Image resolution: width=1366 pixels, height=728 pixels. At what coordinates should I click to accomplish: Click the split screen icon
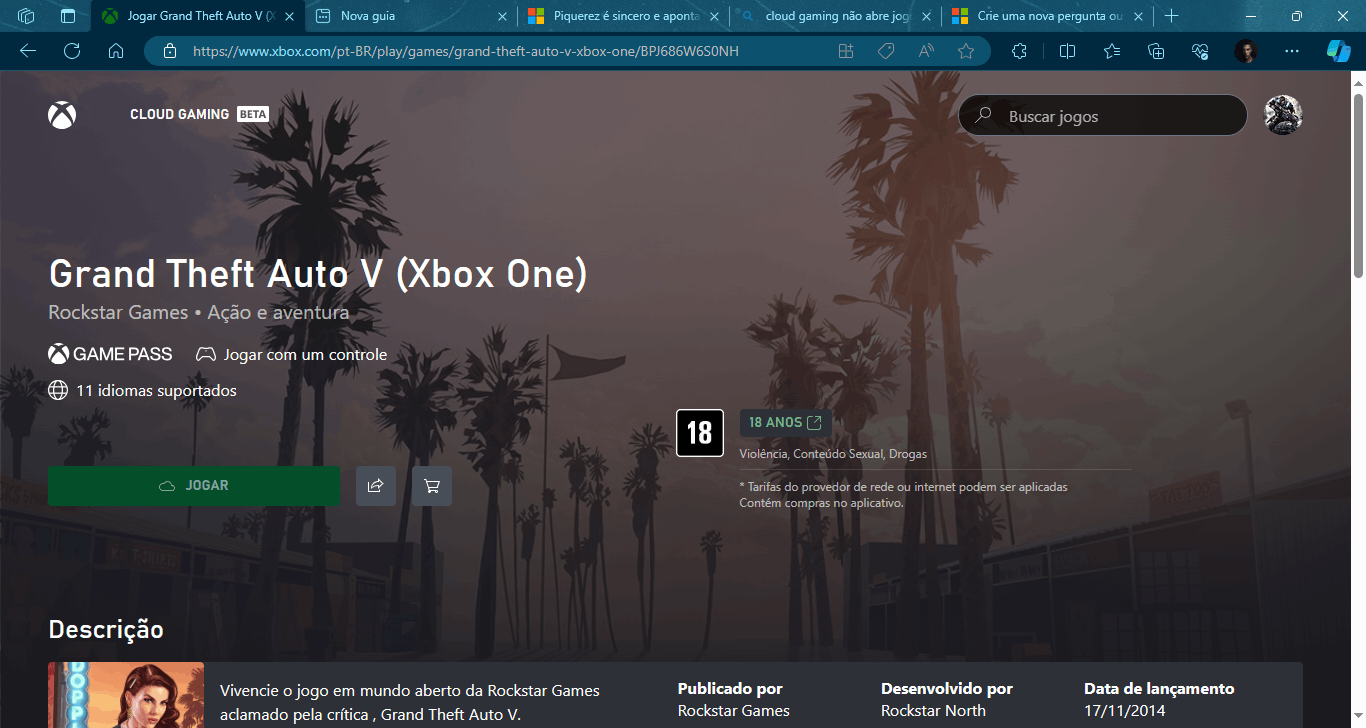pos(1067,51)
